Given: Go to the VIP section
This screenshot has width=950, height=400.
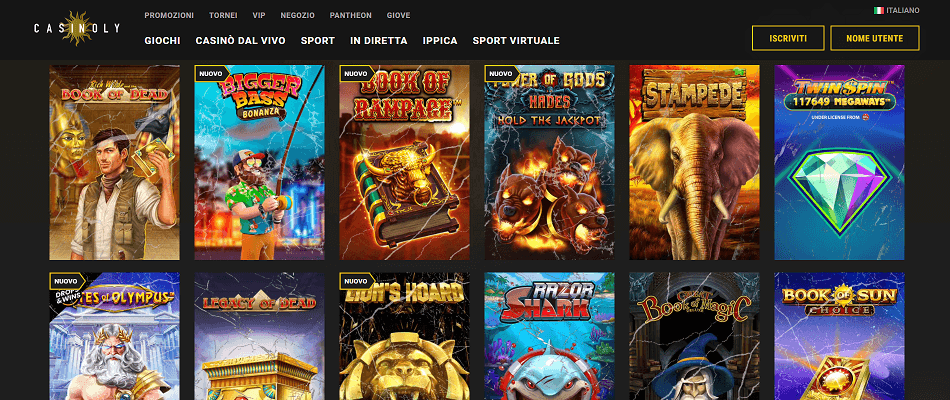Looking at the screenshot, I should click(x=259, y=15).
